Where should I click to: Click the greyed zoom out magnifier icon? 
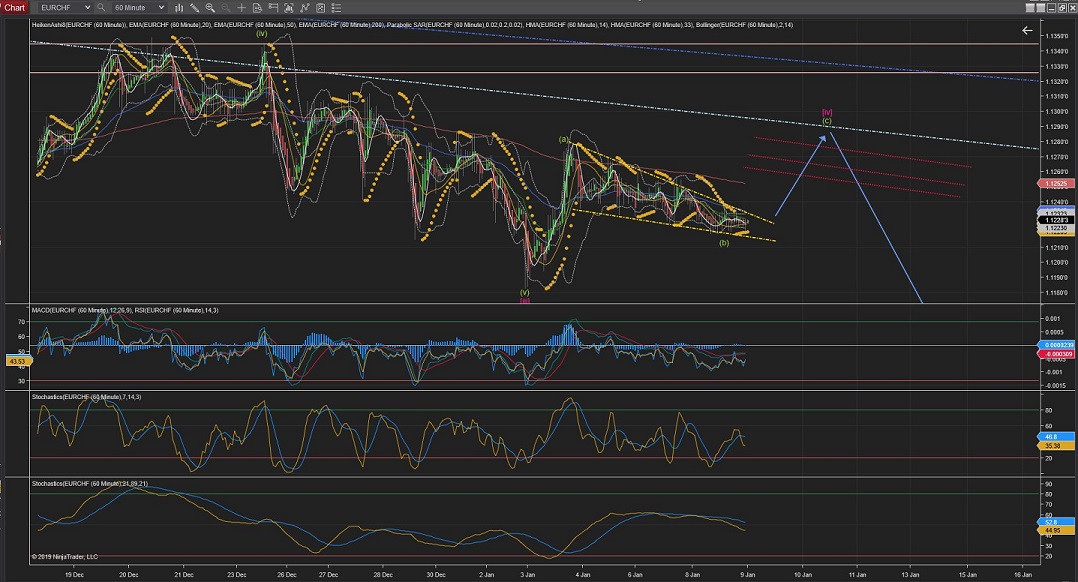226,8
